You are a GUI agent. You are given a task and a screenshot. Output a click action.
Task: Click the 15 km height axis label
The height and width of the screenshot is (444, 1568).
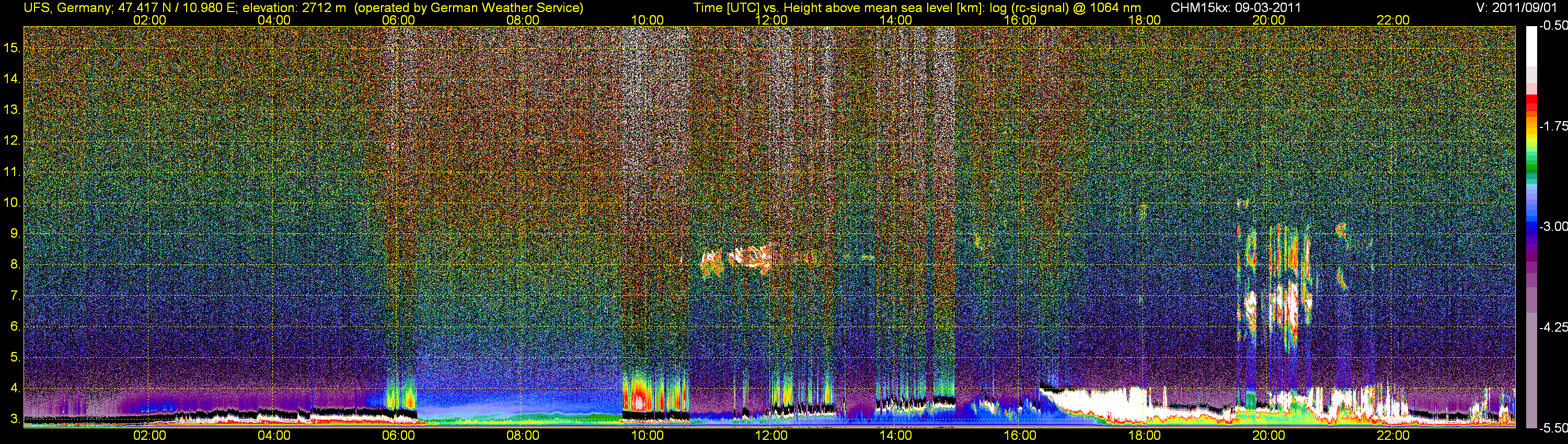coord(11,48)
